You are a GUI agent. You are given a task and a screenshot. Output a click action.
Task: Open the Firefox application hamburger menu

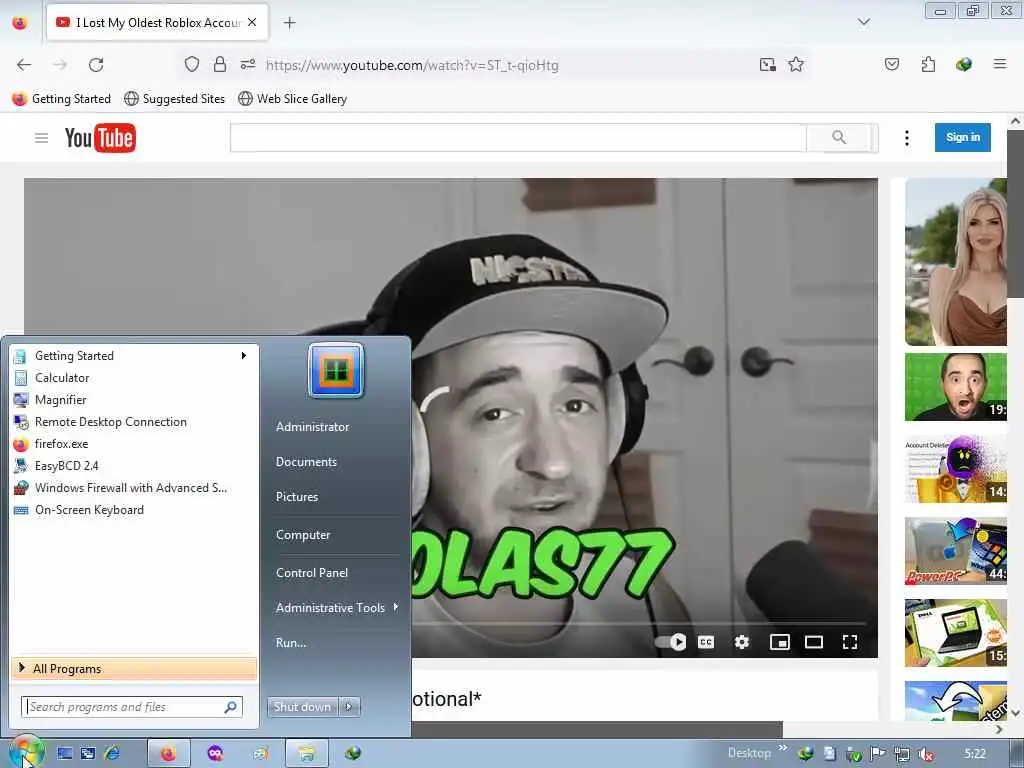coord(999,64)
